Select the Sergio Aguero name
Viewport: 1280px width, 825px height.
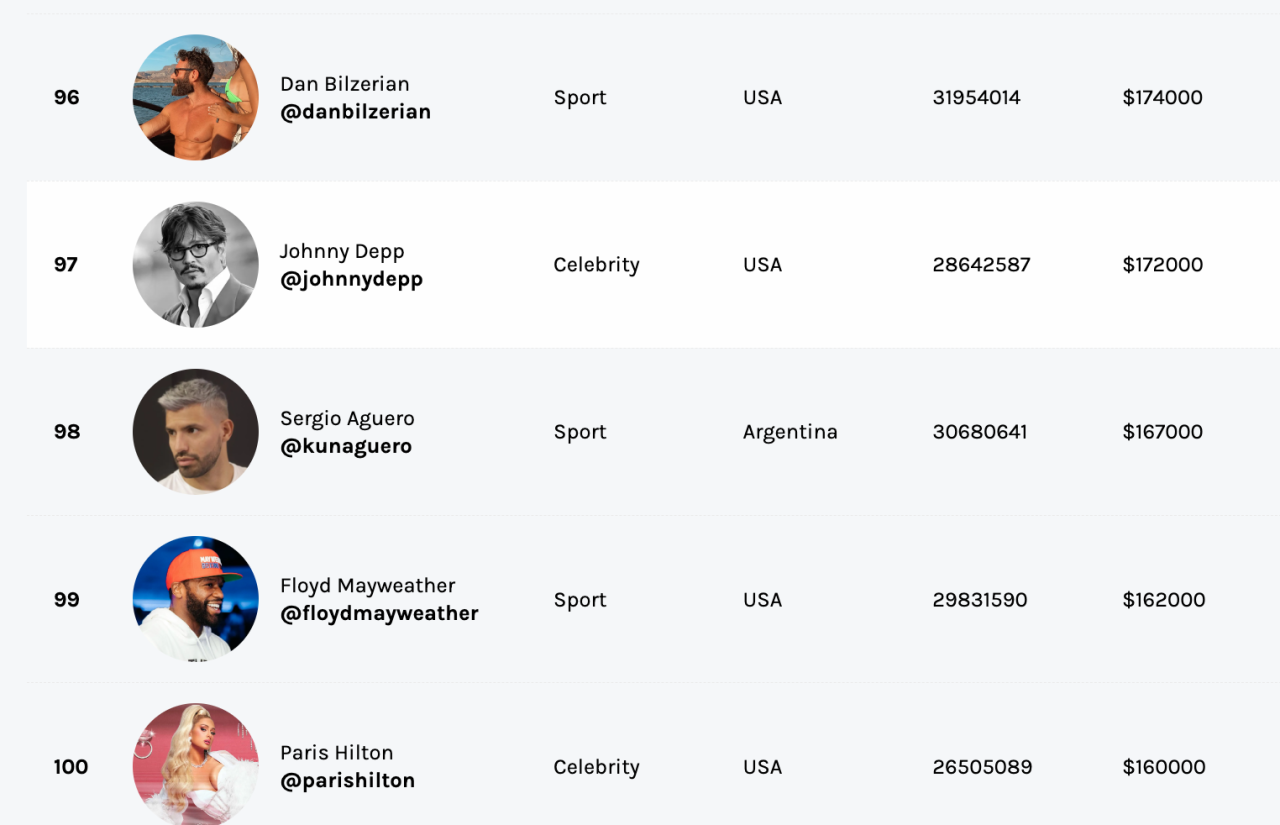[347, 418]
